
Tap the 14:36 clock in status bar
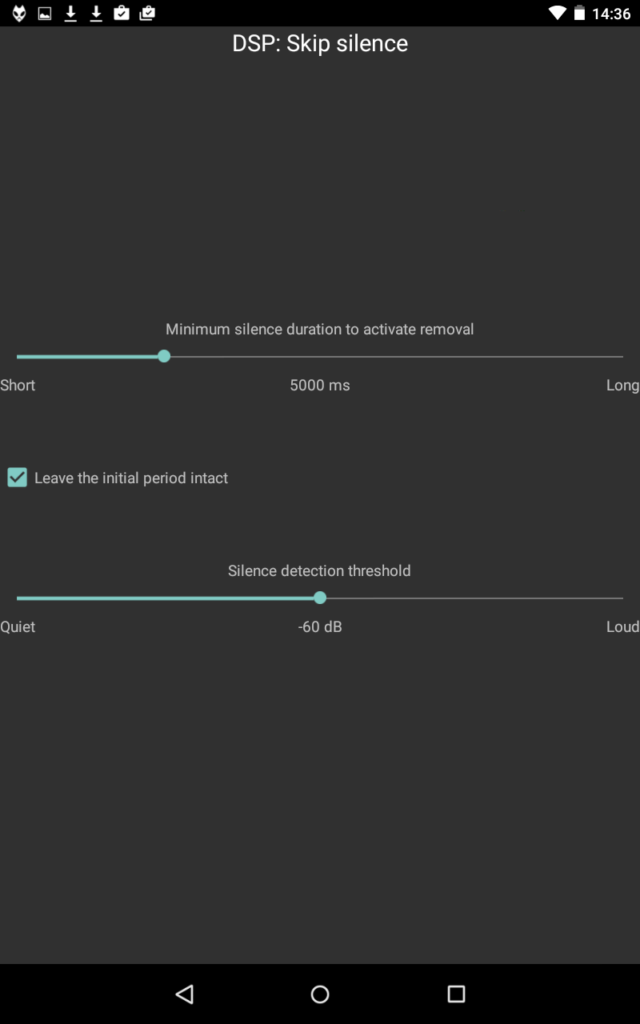(x=611, y=14)
